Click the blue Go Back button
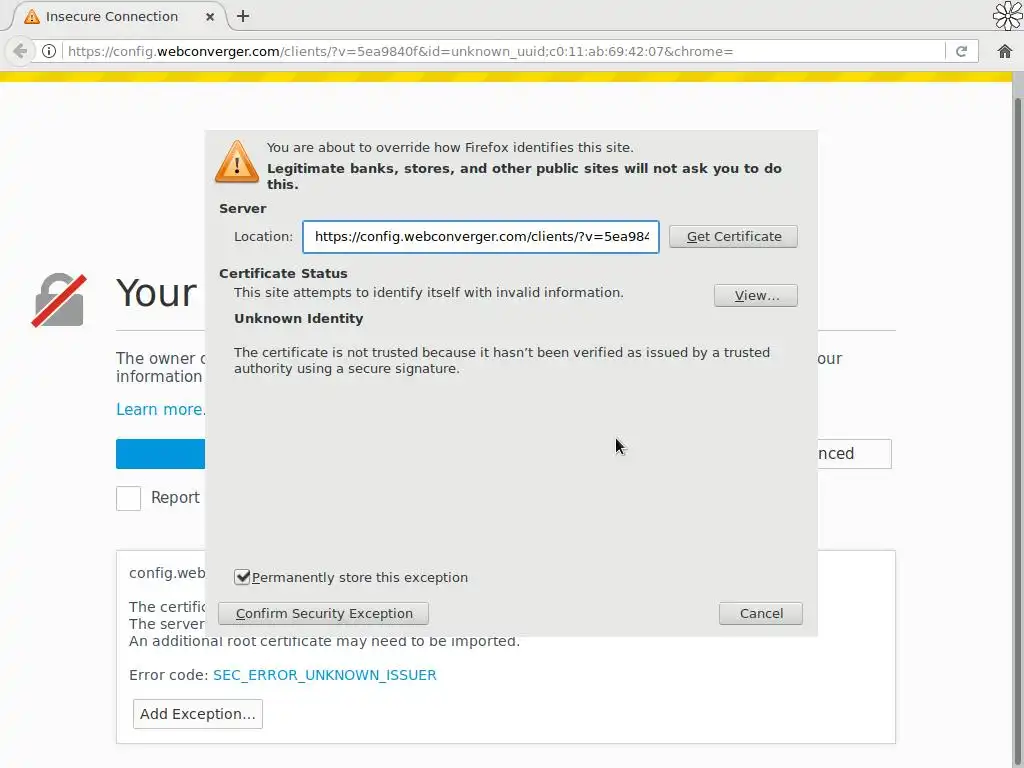 (161, 453)
